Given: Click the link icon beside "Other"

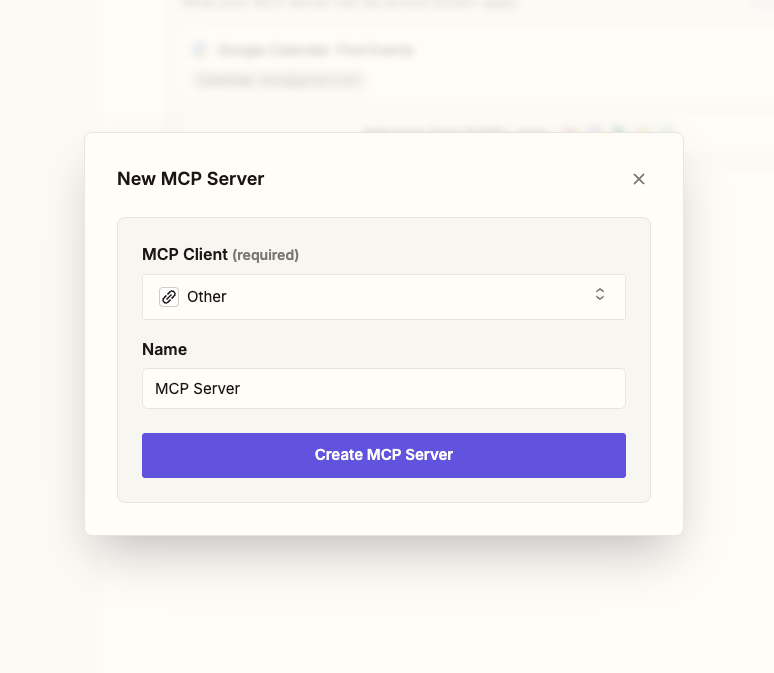Looking at the screenshot, I should click(x=169, y=297).
